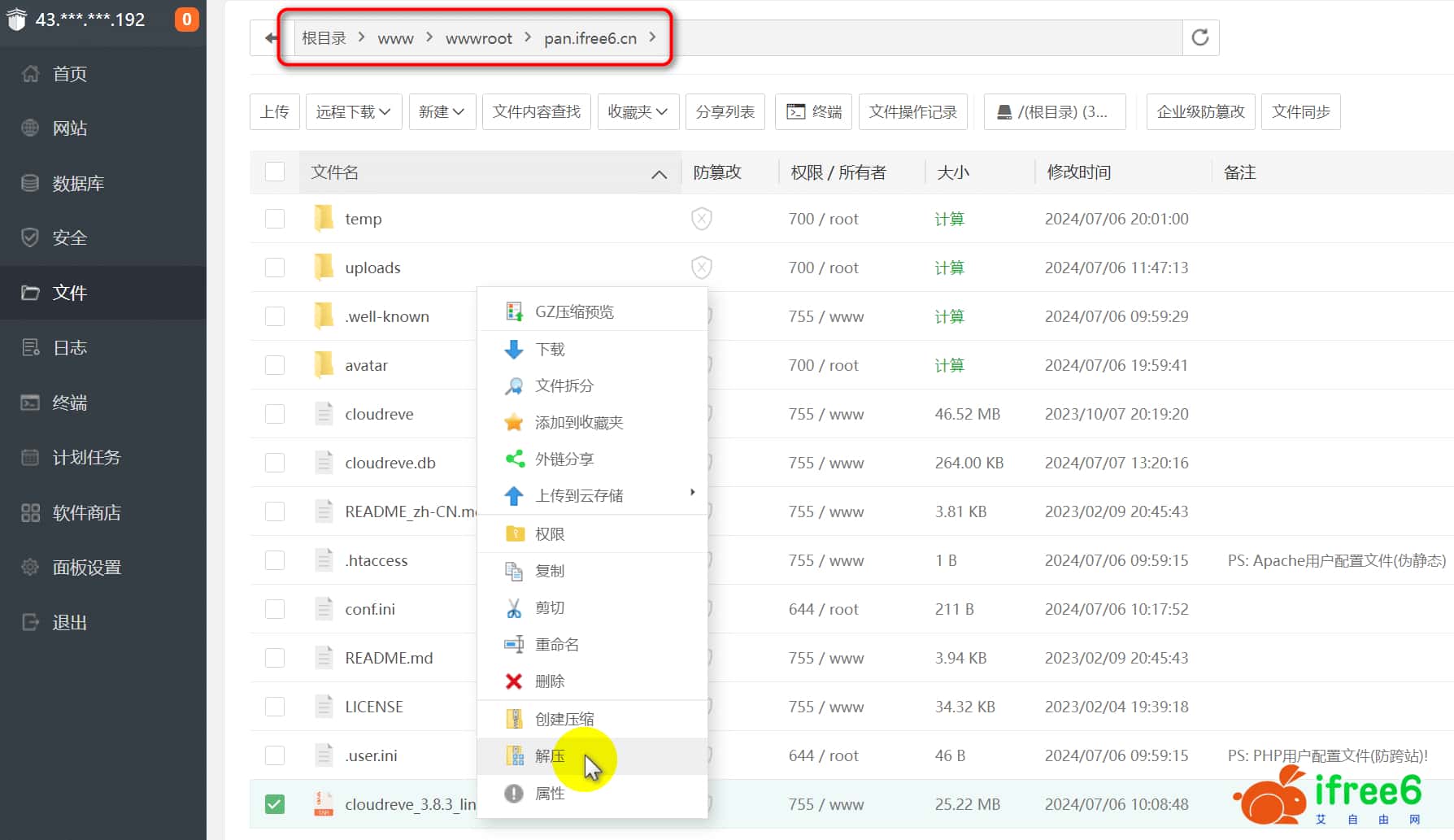Open 数据库 in the left sidebar
Viewport: 1454px width, 840px height.
[x=78, y=183]
